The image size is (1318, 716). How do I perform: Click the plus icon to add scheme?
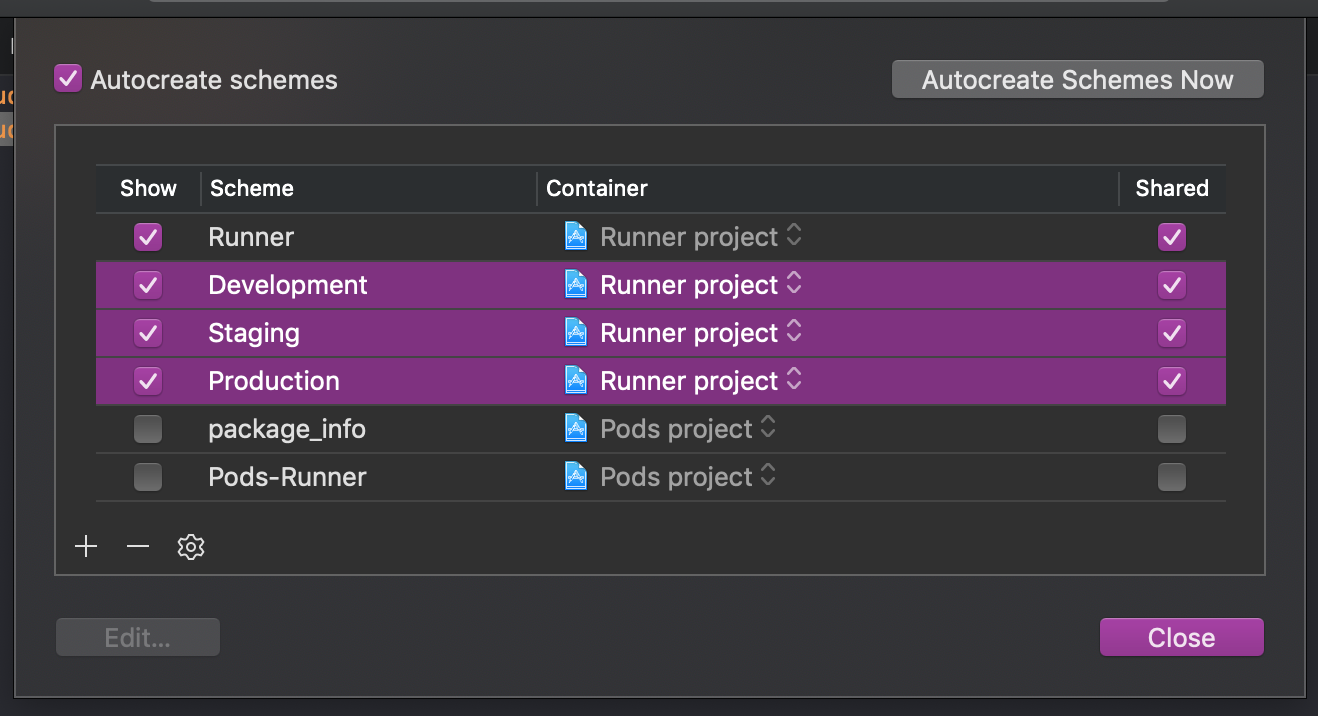[x=86, y=547]
